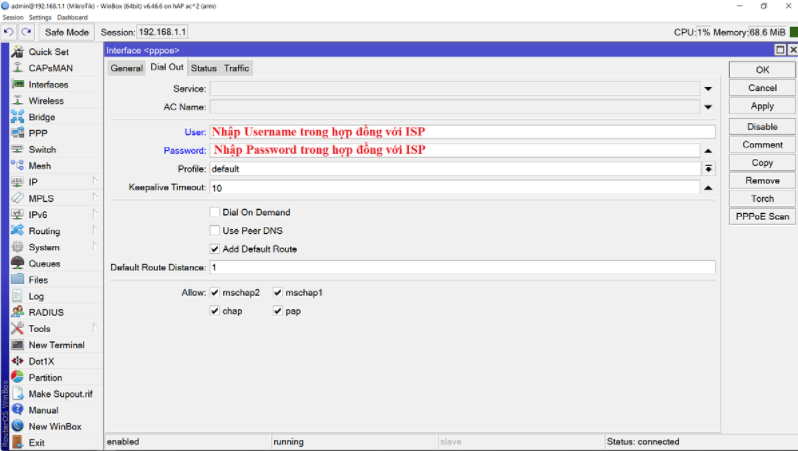Screen dimensions: 798x451
Task: Open the Settings menu
Action: pyautogui.click(x=40, y=18)
